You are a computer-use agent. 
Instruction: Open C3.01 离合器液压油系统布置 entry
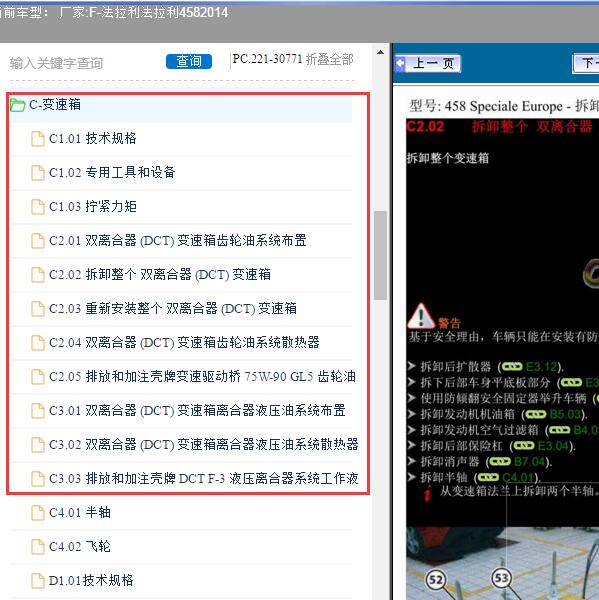point(197,411)
